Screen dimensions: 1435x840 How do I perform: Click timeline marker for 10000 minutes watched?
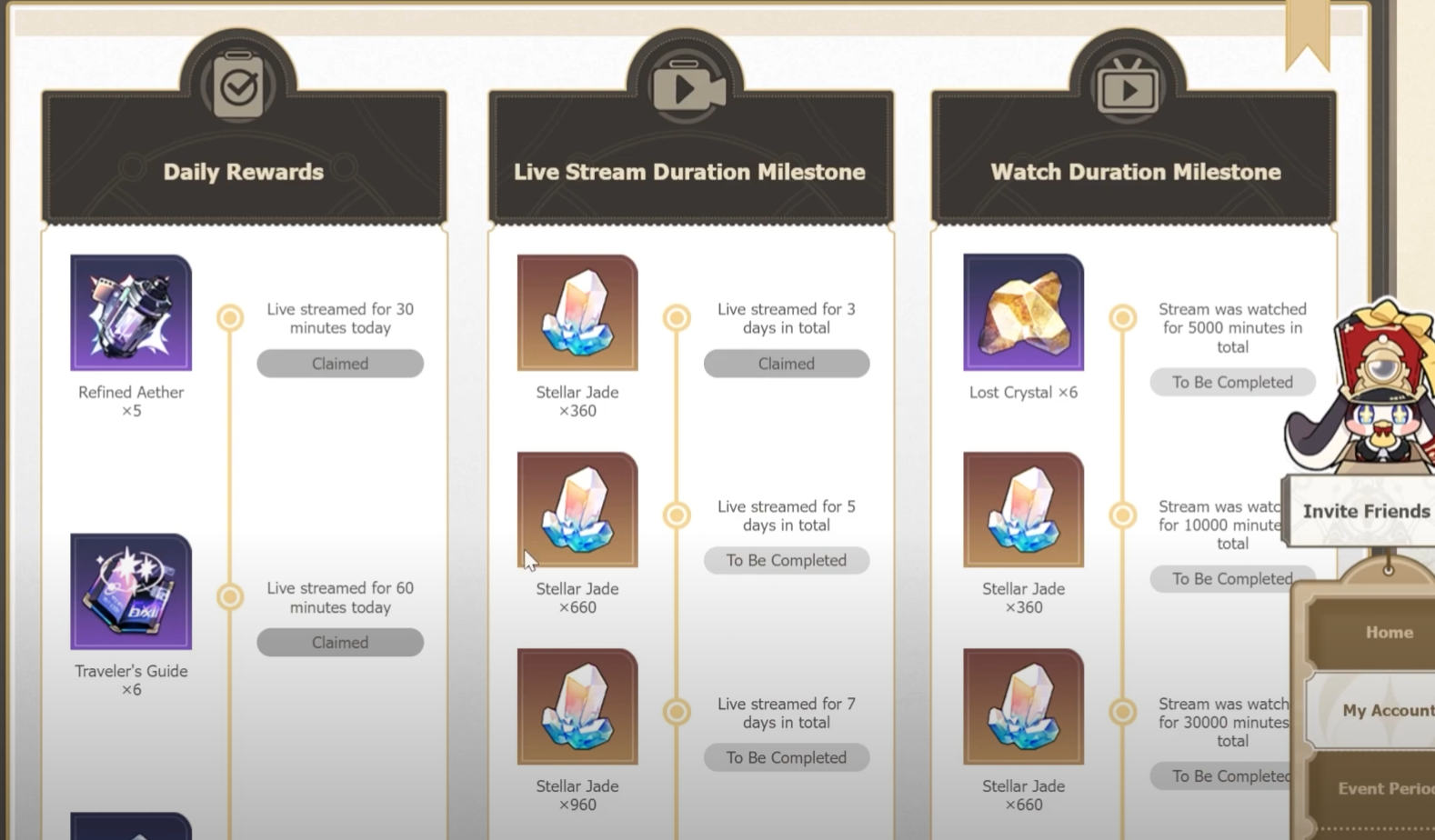(1123, 515)
